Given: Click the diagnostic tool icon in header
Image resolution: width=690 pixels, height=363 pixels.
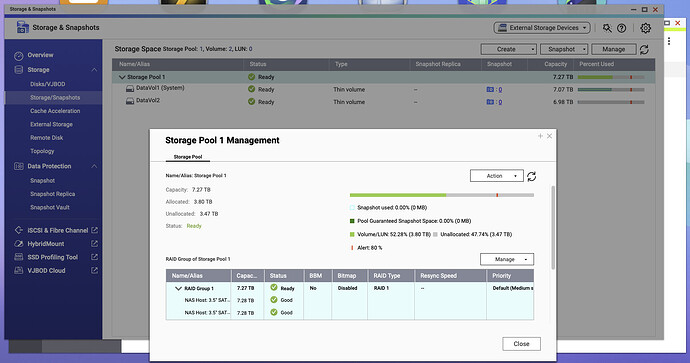Looking at the screenshot, I should point(607,28).
